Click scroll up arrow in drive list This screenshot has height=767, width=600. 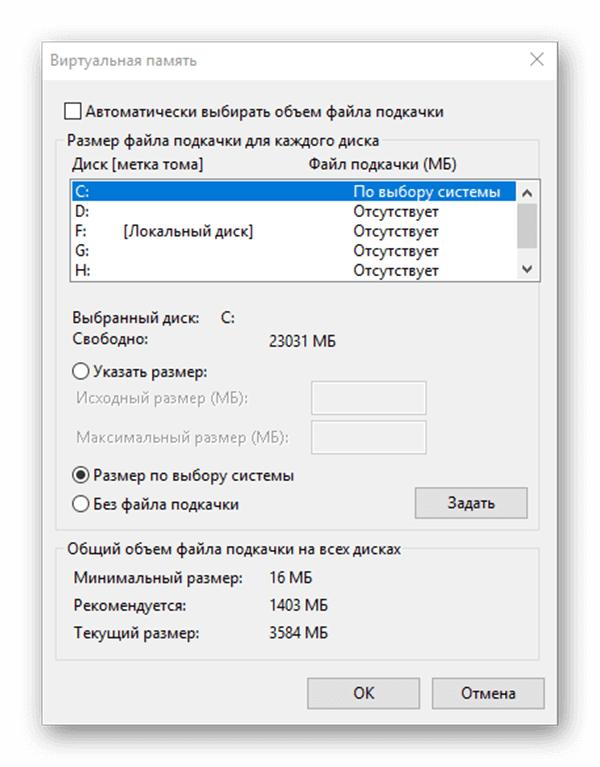pos(527,193)
